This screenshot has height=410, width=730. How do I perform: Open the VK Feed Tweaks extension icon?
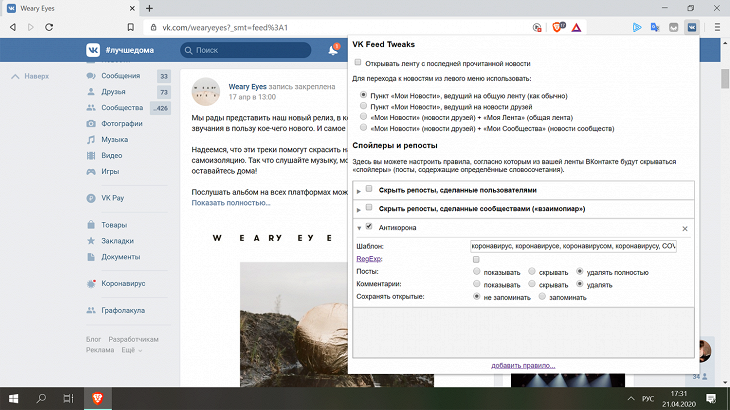coord(690,27)
